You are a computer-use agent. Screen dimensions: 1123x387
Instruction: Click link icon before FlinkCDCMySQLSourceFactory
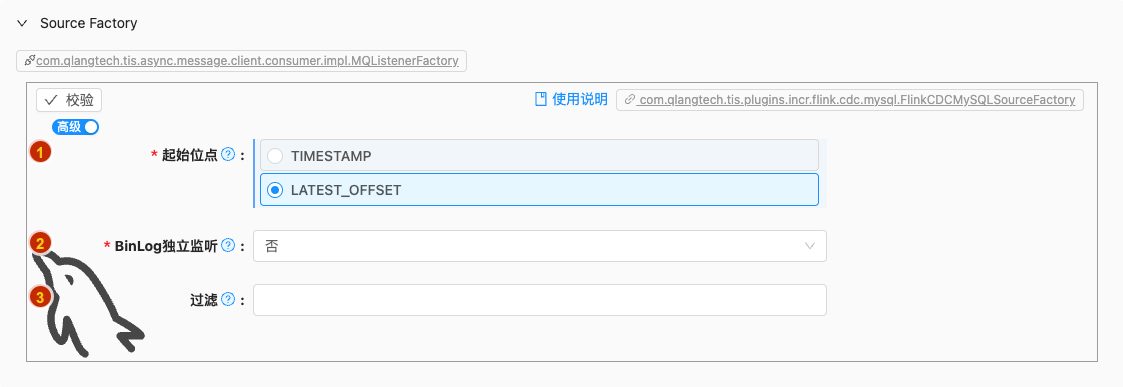pos(629,100)
